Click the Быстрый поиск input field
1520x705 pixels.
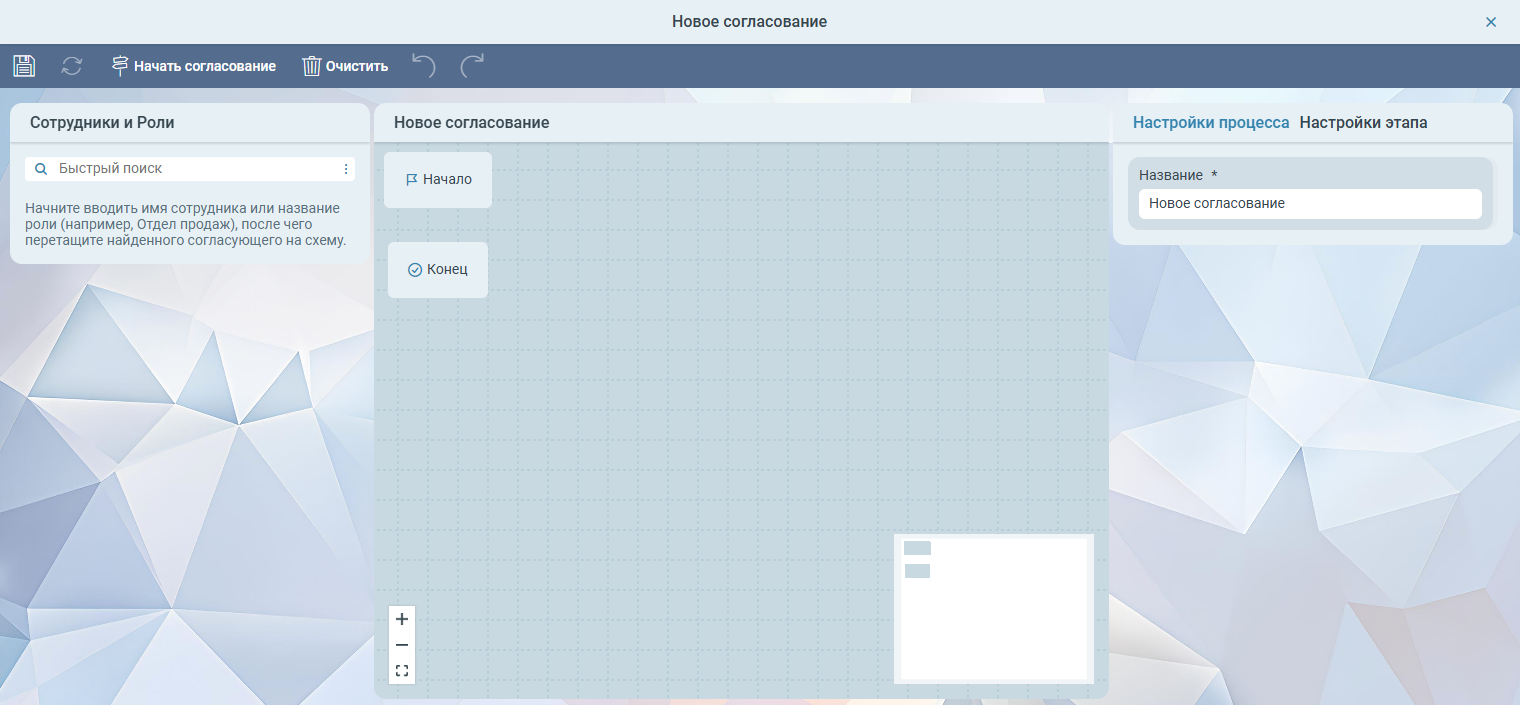coord(195,169)
